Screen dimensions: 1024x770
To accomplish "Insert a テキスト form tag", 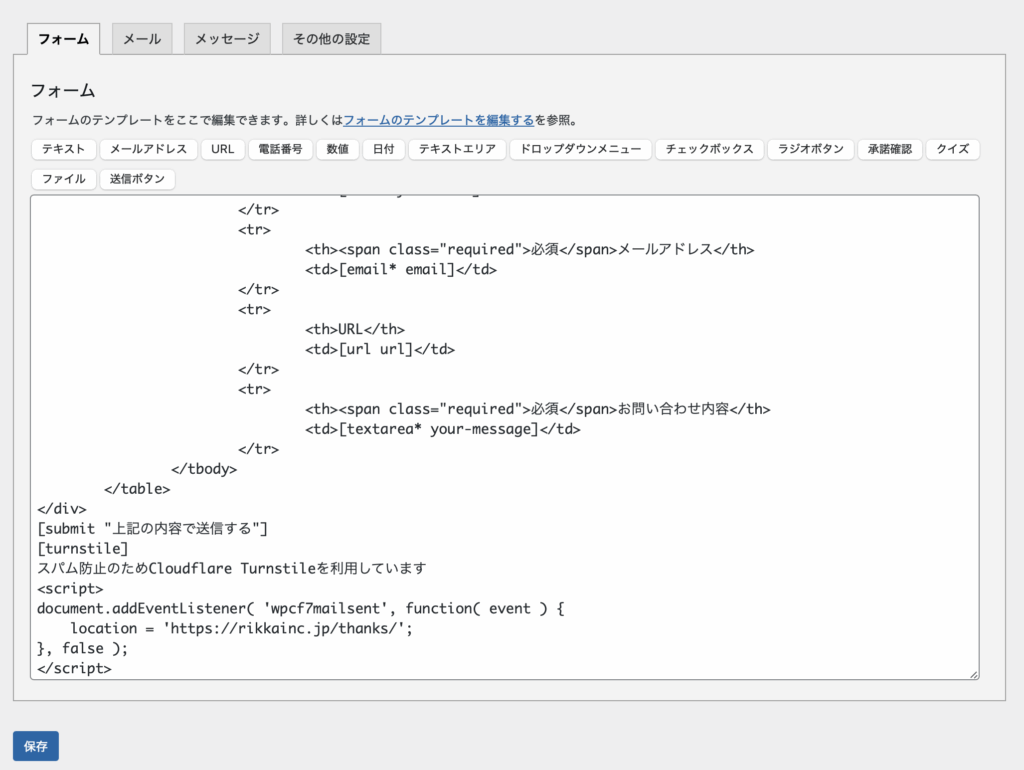I will pyautogui.click(x=63, y=149).
